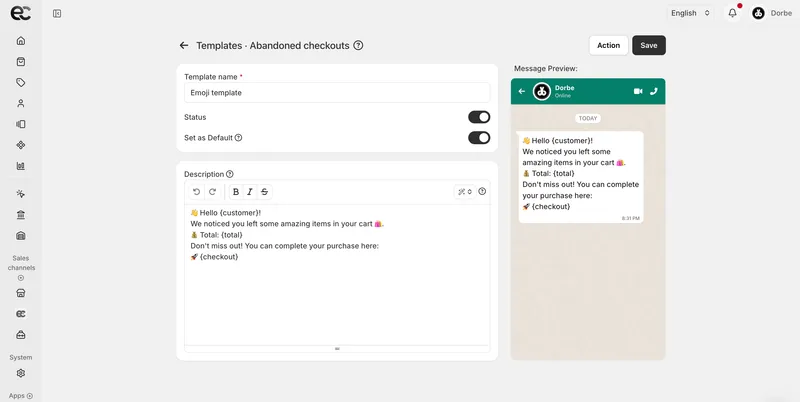Open the sidebar icon above System
Image resolution: width=800 pixels, height=402 pixels.
click(x=20, y=335)
